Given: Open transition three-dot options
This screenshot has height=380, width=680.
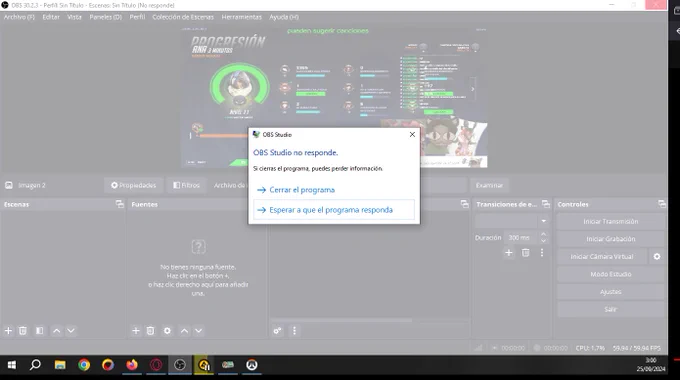Looking at the screenshot, I should tap(542, 252).
